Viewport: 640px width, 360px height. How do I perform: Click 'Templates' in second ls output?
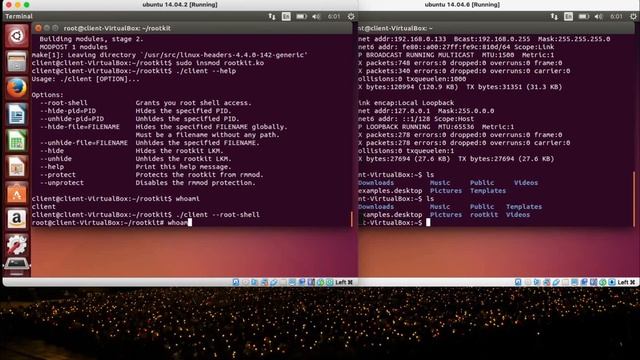pyautogui.click(x=524, y=207)
